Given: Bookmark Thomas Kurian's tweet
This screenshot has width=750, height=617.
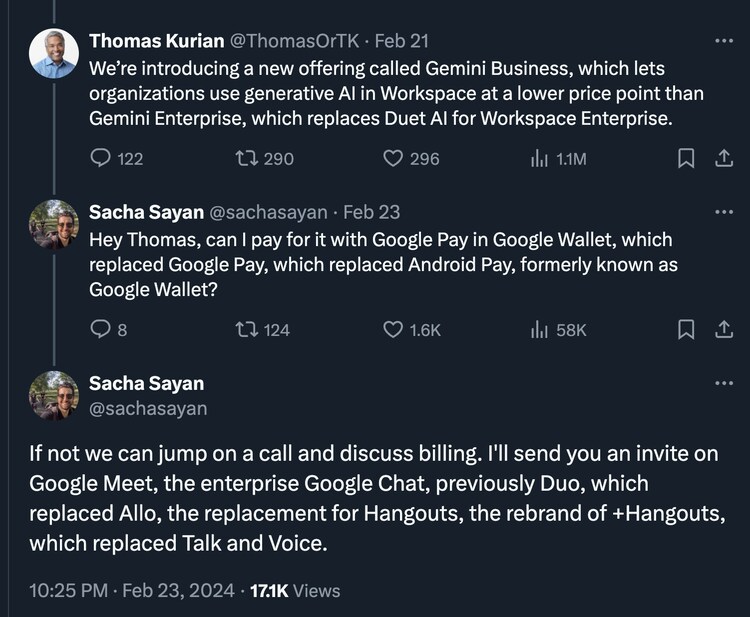Looking at the screenshot, I should tap(687, 158).
